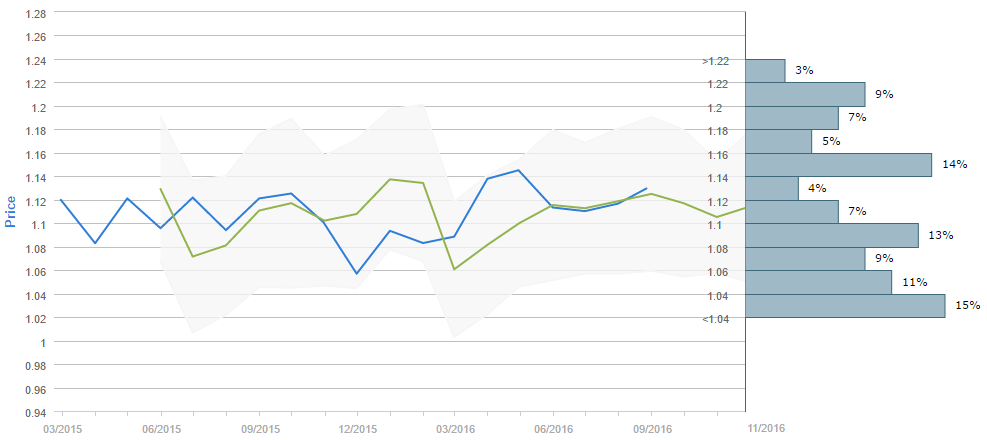
Task: Click the Price axis title
Action: 12,211
